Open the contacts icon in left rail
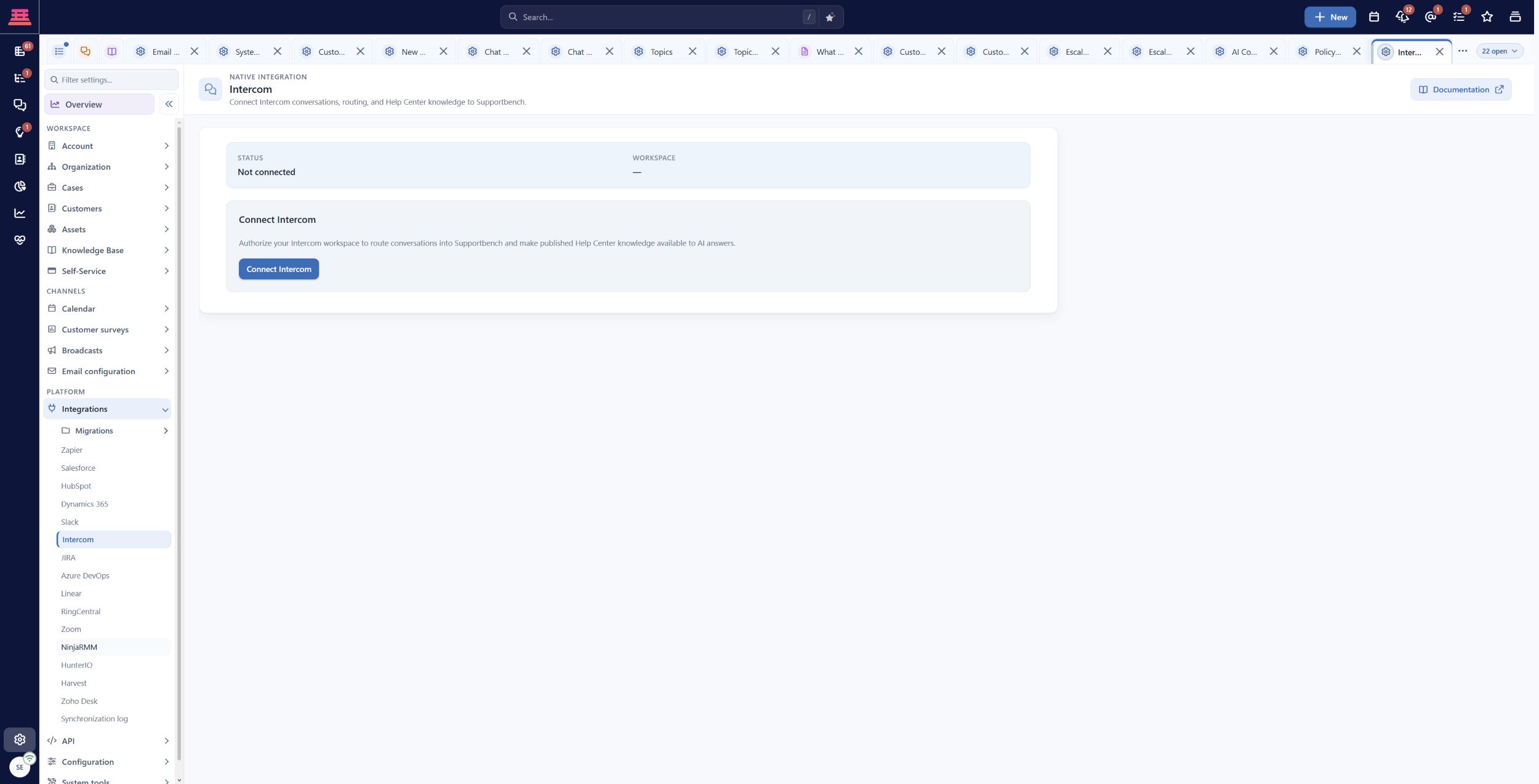Image resolution: width=1539 pixels, height=784 pixels. (20, 159)
